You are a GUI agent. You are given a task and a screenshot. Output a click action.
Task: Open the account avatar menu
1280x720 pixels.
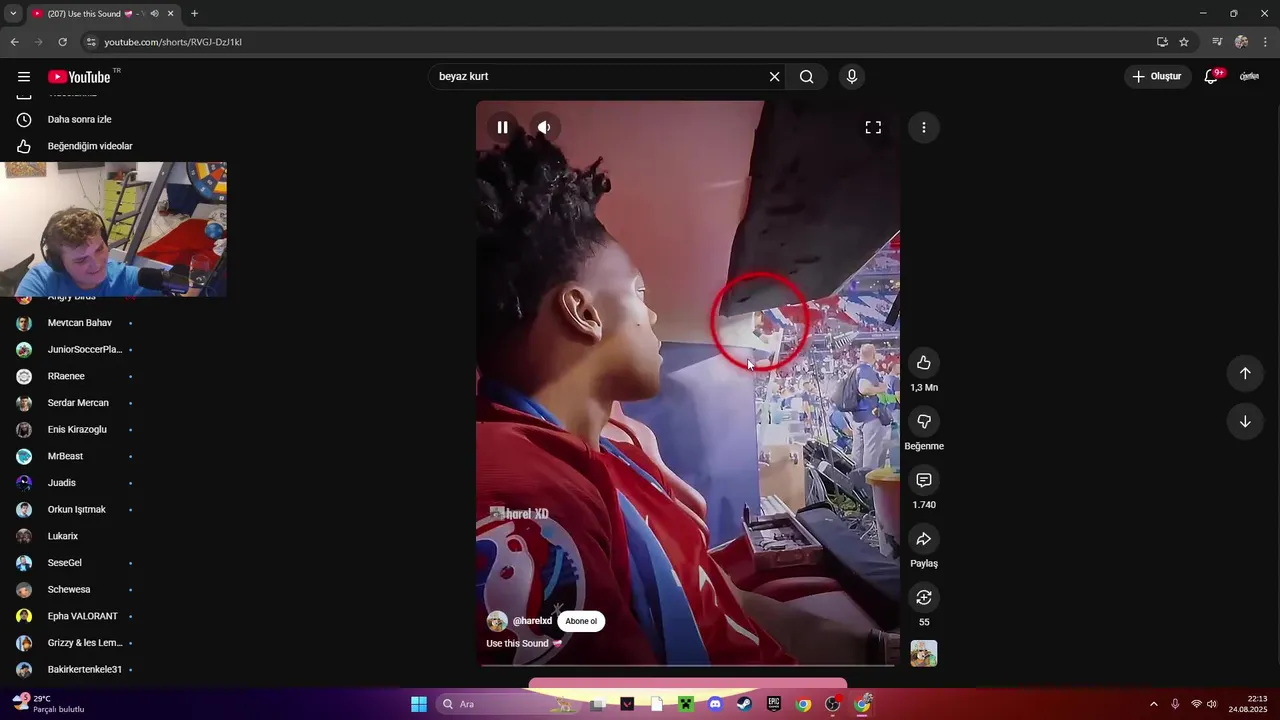[x=1250, y=77]
